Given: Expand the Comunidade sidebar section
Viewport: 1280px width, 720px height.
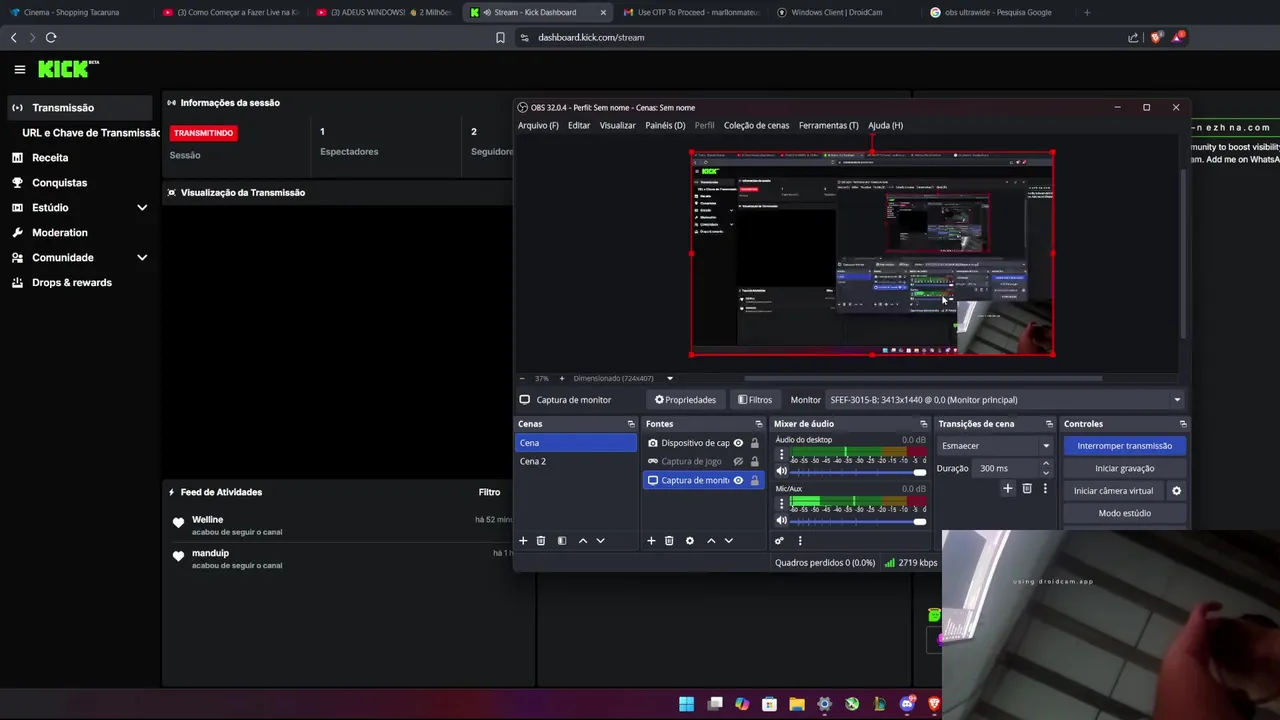Looking at the screenshot, I should (x=142, y=258).
